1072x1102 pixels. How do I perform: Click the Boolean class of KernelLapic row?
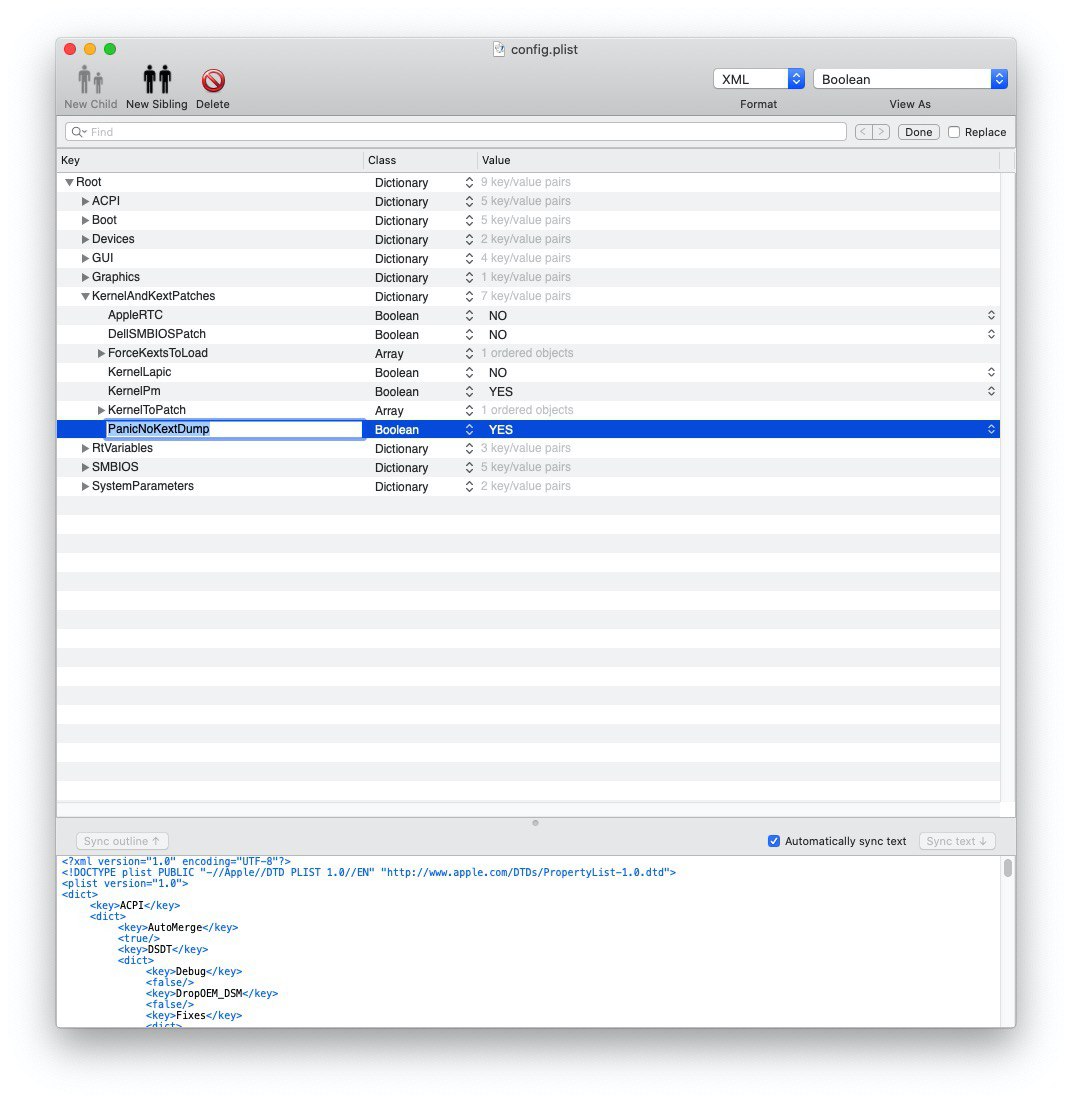(396, 372)
